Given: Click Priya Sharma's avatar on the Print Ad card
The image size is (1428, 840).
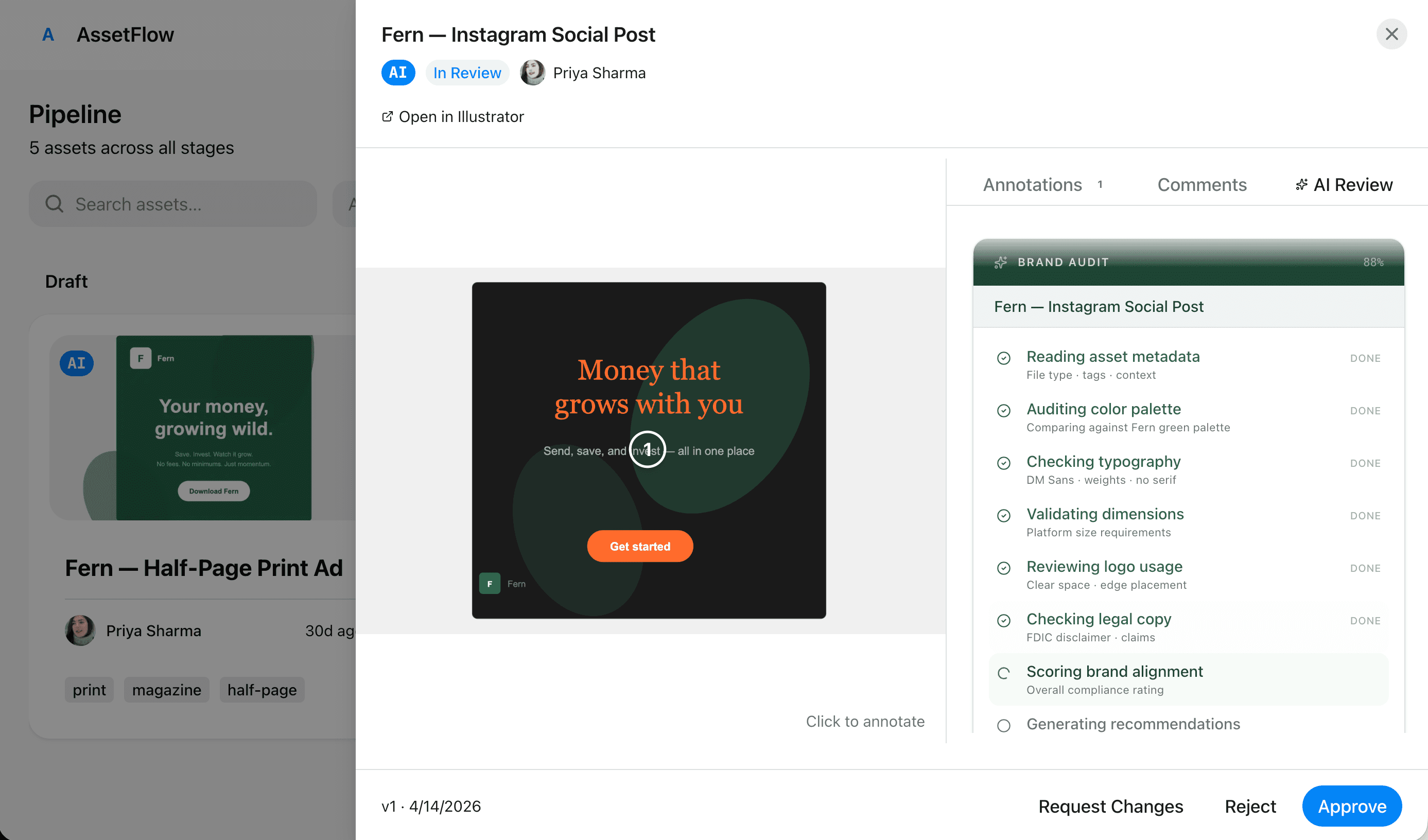Looking at the screenshot, I should pos(80,631).
